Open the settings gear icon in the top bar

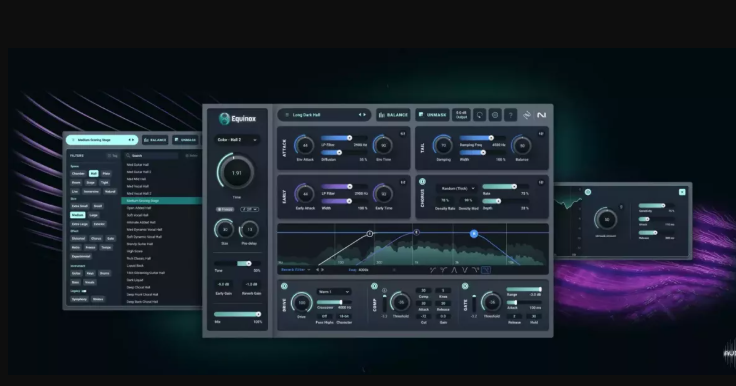(x=495, y=115)
